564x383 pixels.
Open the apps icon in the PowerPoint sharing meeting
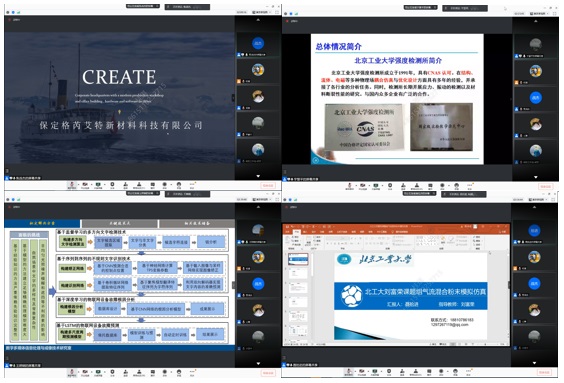pyautogui.click(x=455, y=371)
